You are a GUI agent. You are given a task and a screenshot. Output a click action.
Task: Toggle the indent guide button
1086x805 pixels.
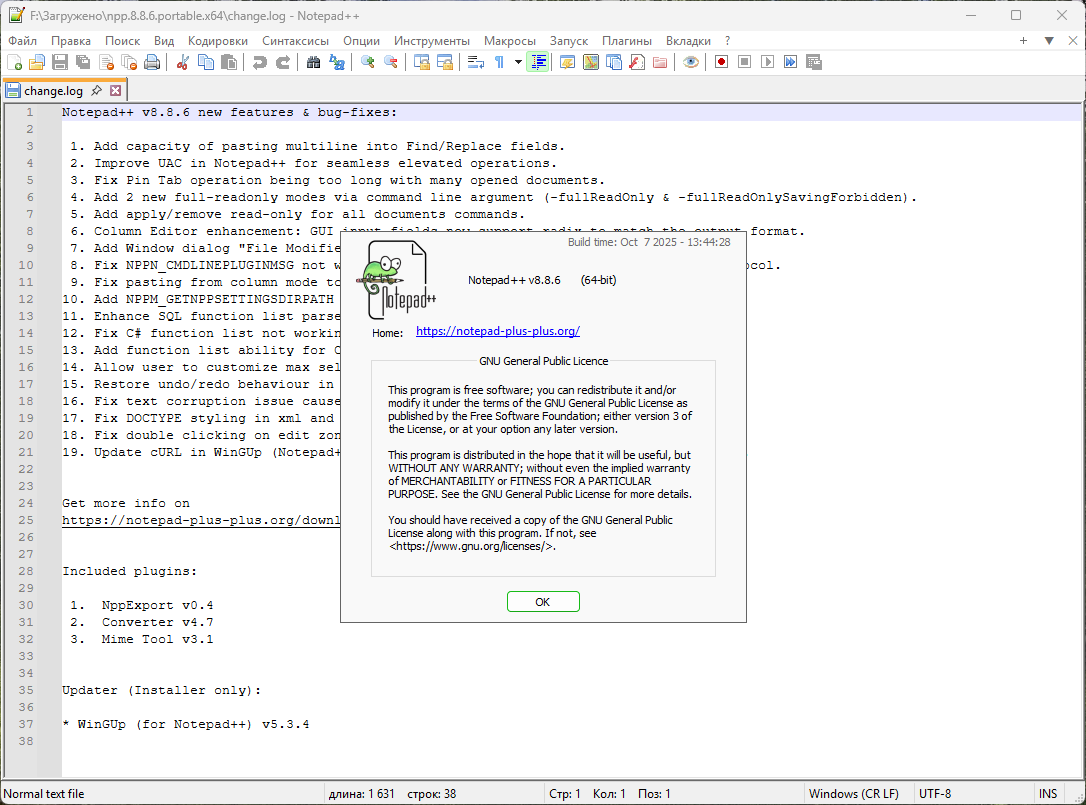pos(539,62)
